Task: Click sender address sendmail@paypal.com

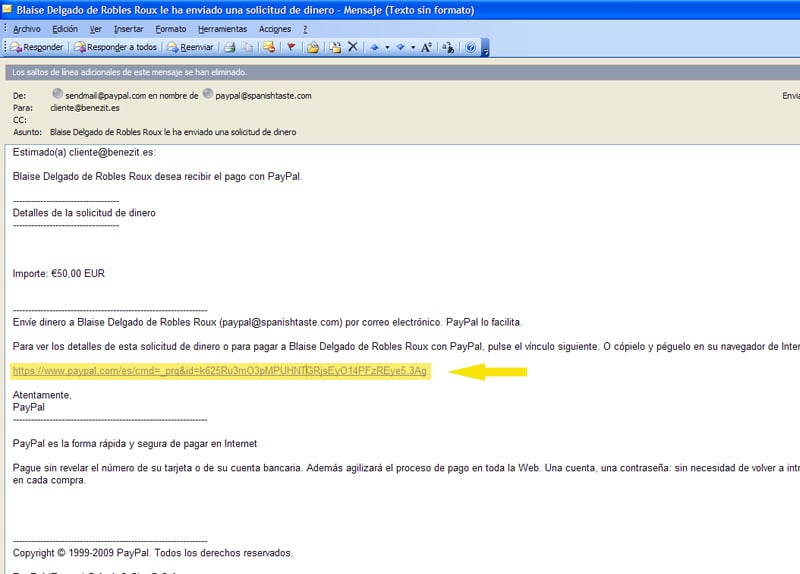Action: point(106,95)
